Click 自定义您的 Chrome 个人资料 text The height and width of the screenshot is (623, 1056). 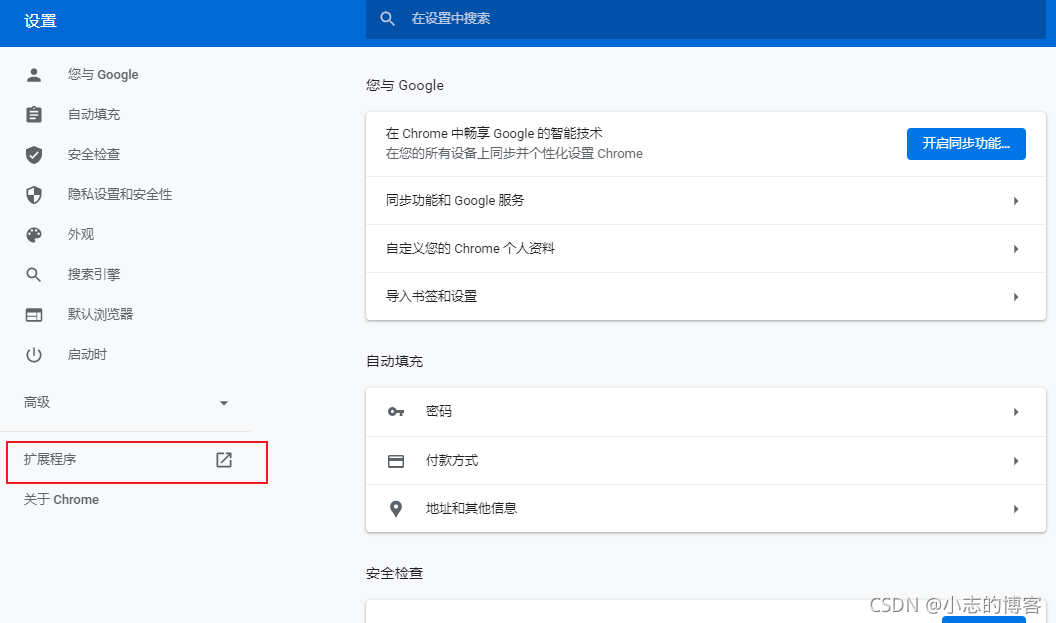point(470,249)
